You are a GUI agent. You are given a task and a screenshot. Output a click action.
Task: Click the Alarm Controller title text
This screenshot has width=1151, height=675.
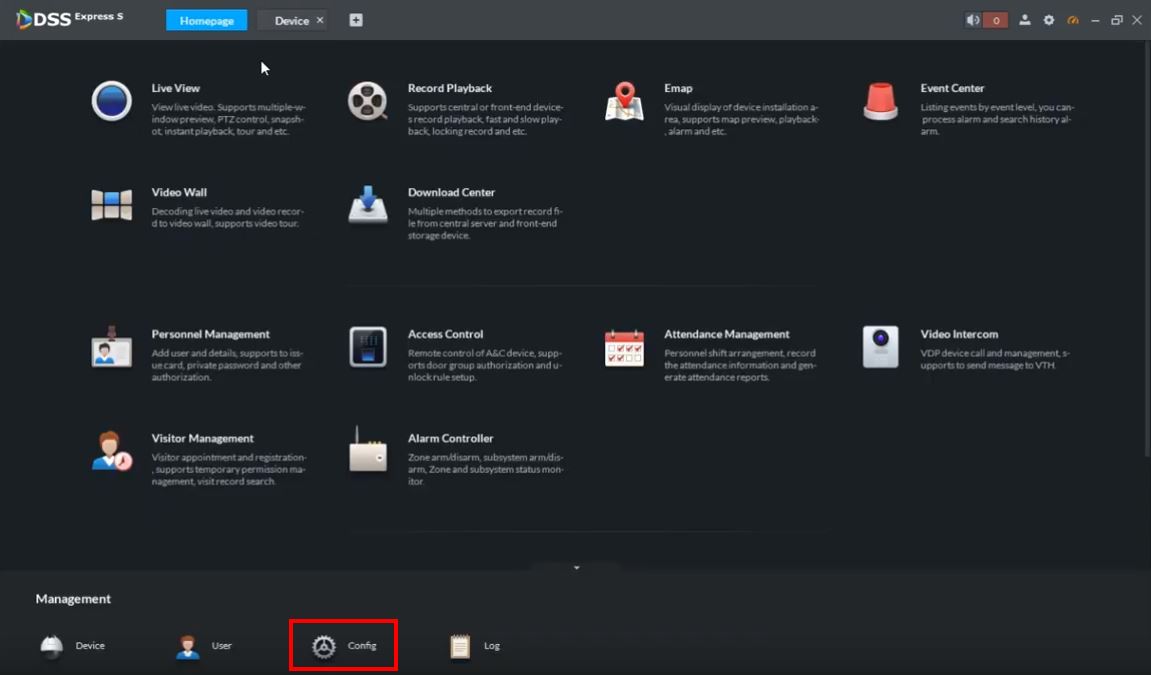pyautogui.click(x=451, y=438)
